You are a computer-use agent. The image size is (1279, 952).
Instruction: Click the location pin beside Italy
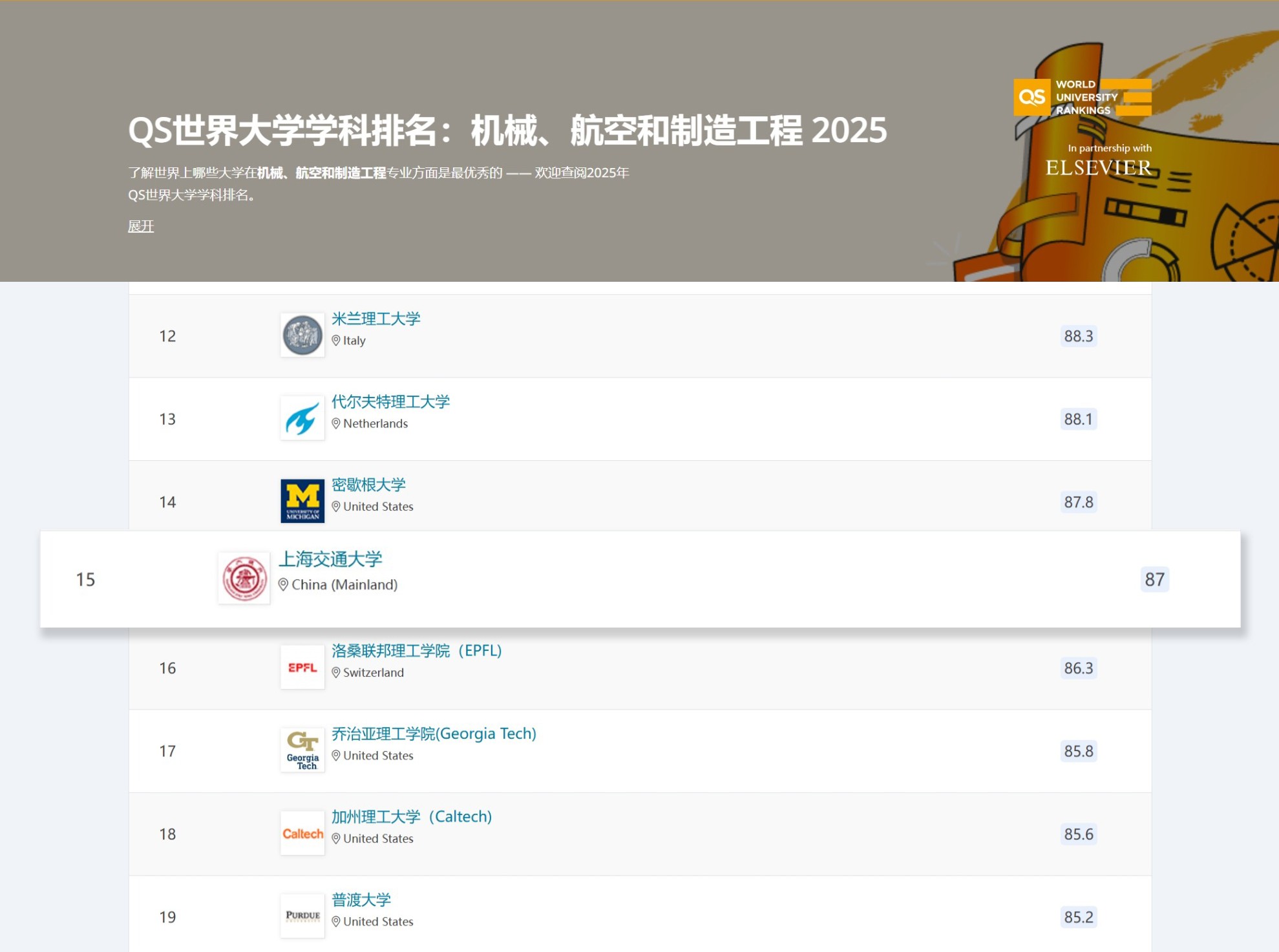[x=337, y=340]
